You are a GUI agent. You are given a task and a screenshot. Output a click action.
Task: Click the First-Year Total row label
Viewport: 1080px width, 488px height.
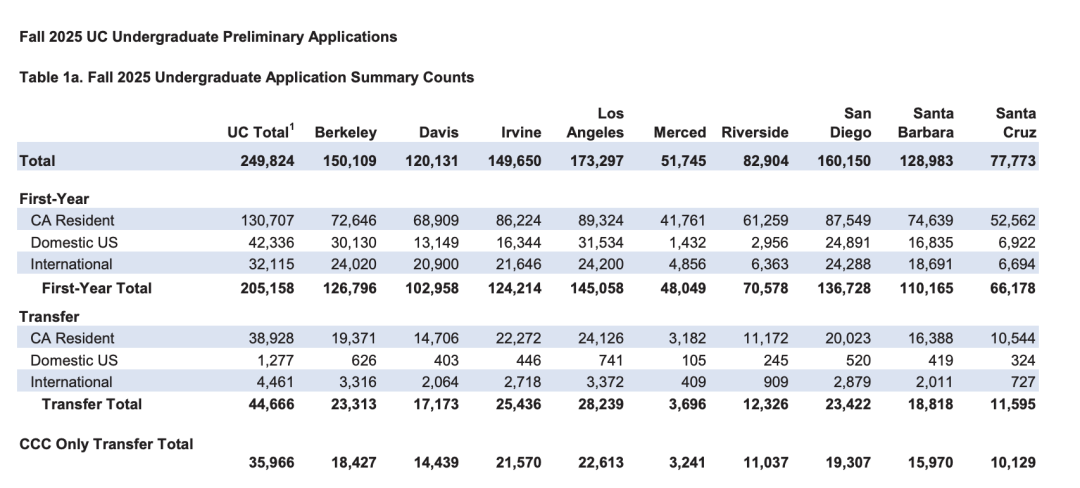tap(97, 287)
